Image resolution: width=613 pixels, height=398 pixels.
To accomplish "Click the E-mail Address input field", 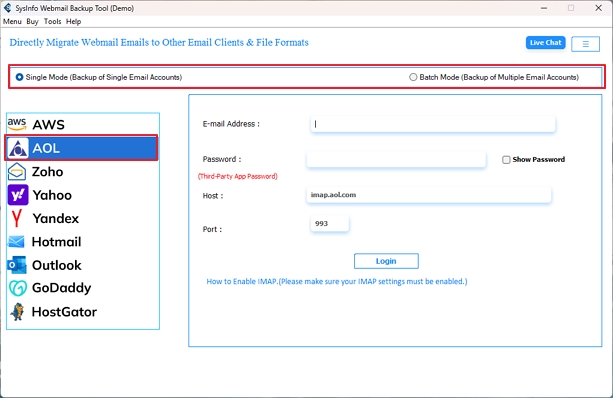I will tap(433, 124).
